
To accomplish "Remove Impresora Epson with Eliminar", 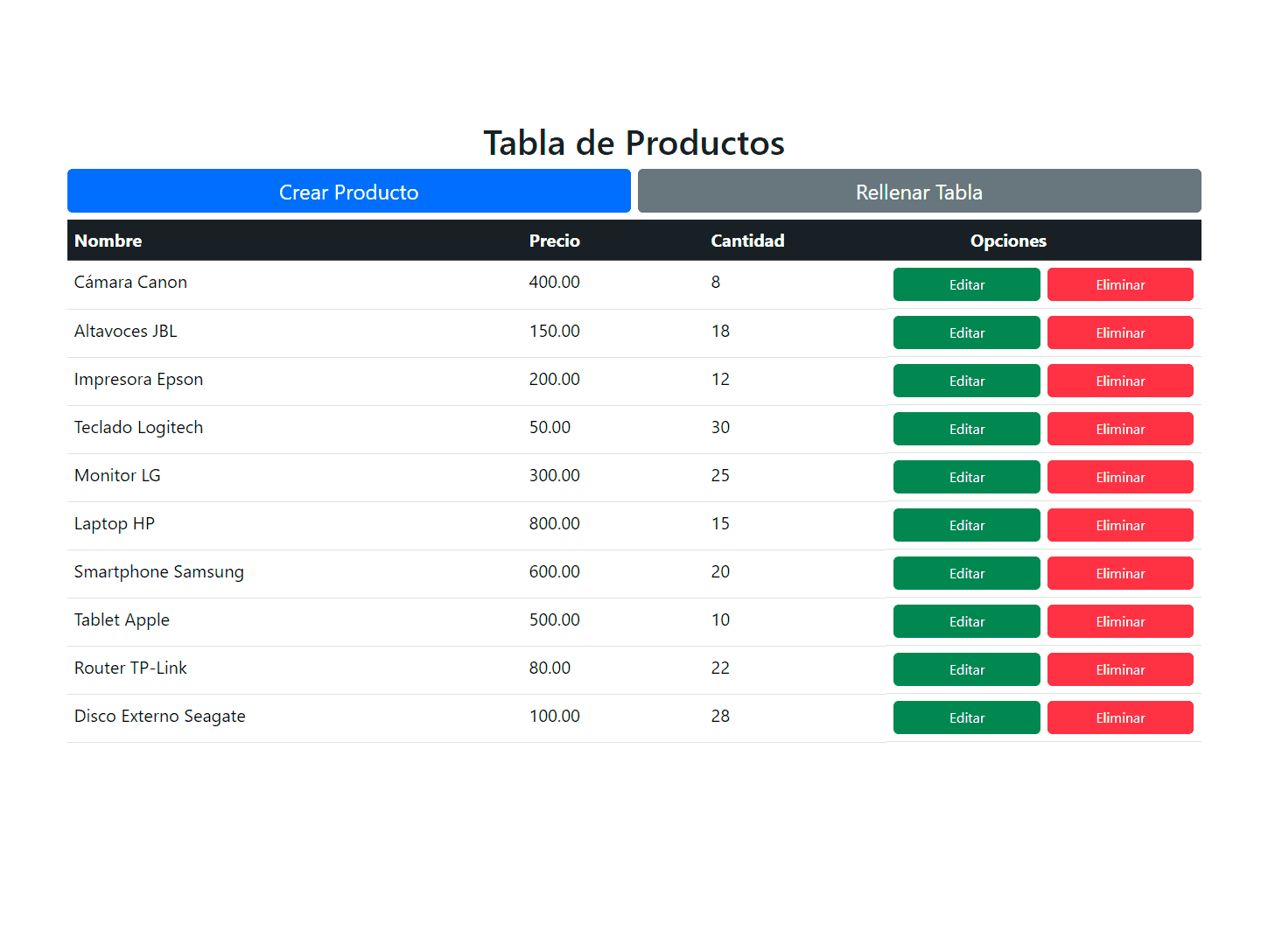I will coord(1120,381).
